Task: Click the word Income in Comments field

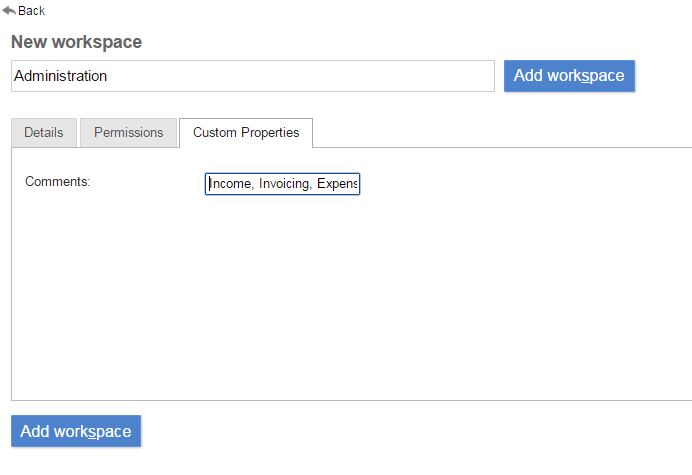Action: click(230, 184)
